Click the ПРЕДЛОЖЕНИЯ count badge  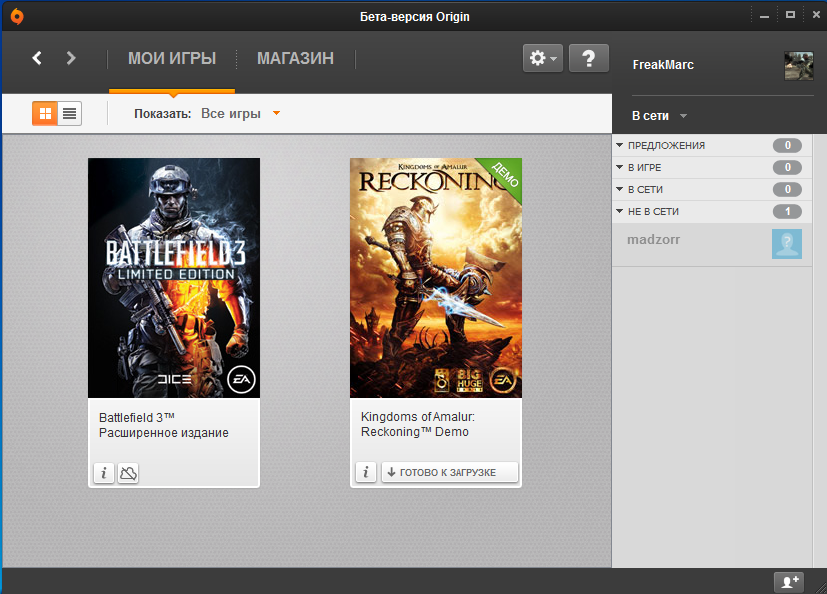(787, 146)
